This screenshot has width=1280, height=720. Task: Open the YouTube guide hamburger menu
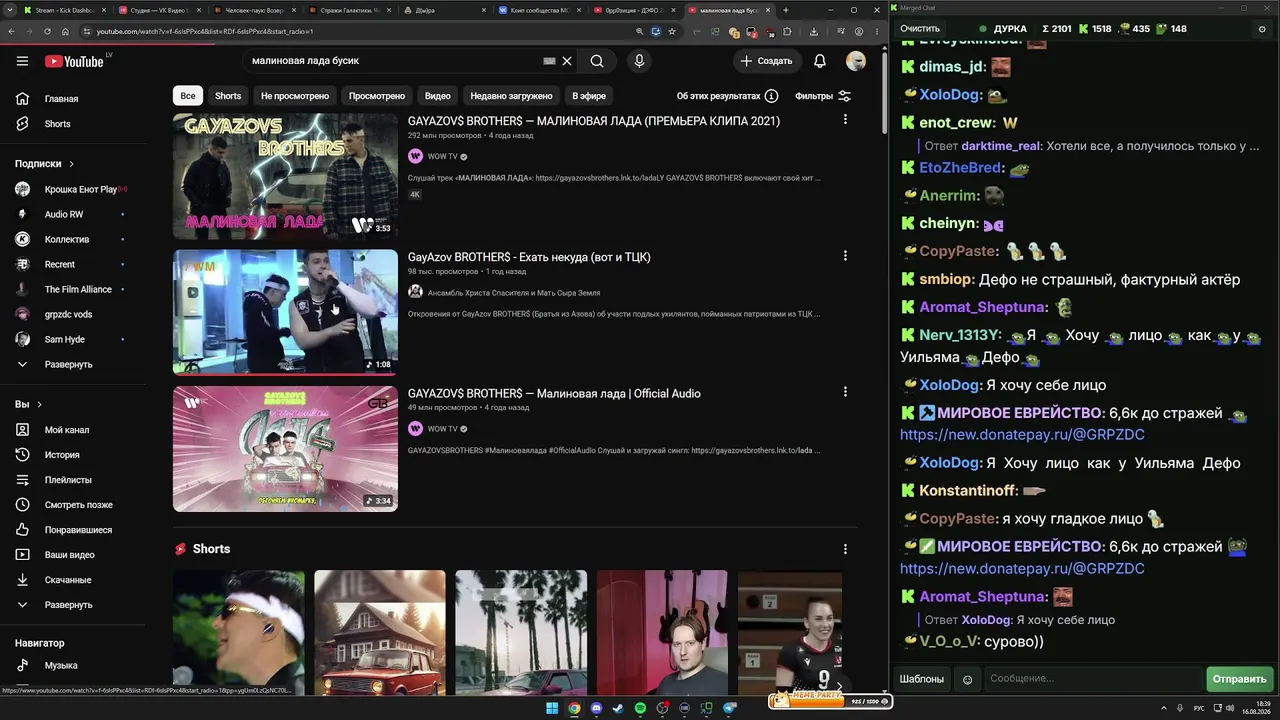pyautogui.click(x=22, y=61)
